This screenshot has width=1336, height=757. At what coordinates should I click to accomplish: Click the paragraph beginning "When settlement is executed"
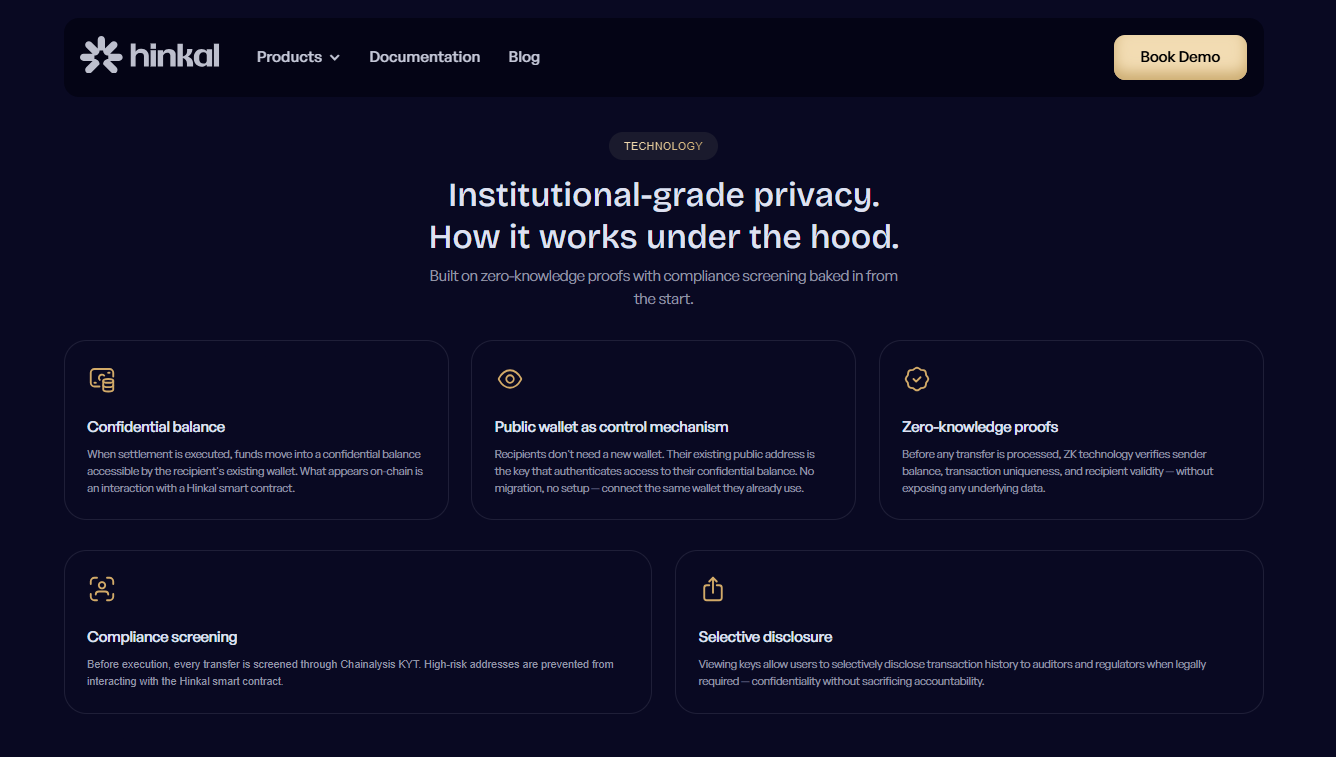(255, 471)
